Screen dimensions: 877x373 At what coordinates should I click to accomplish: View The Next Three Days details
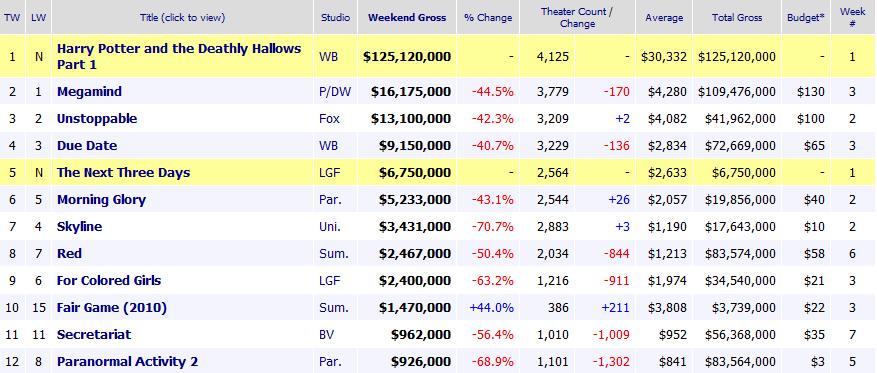[x=124, y=173]
